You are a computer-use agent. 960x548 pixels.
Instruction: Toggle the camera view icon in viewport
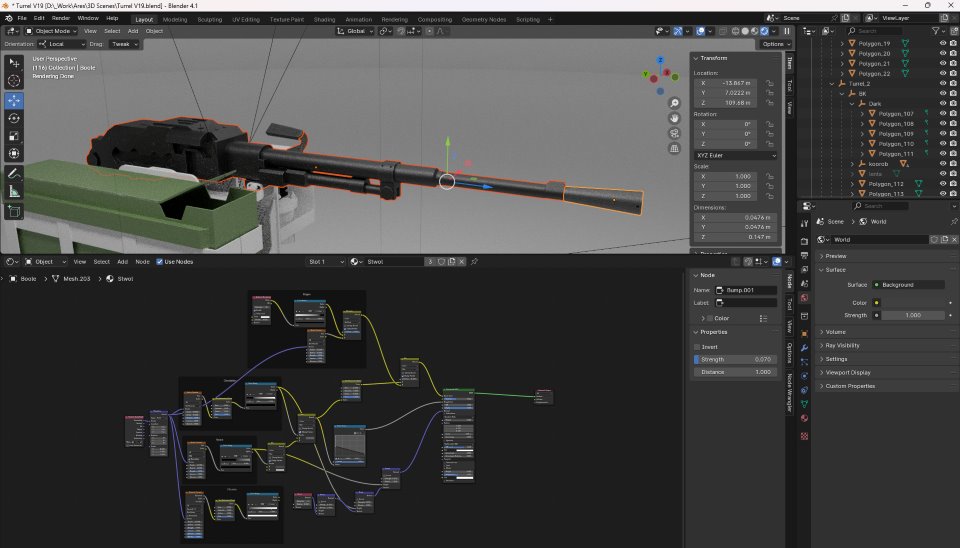pos(674,133)
